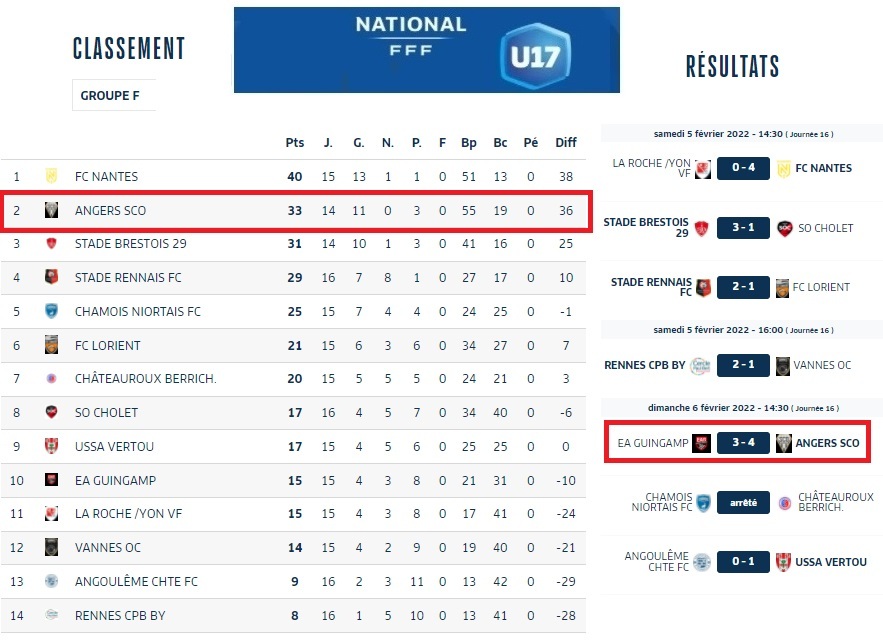Click the Stade Rennais FC crest in standings
Viewport: 883px width, 640px height.
[x=51, y=278]
